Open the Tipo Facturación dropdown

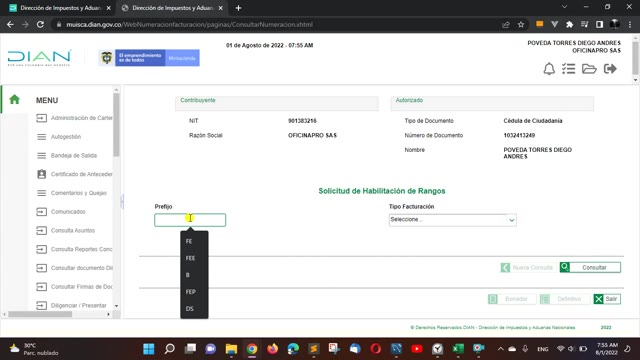452,220
